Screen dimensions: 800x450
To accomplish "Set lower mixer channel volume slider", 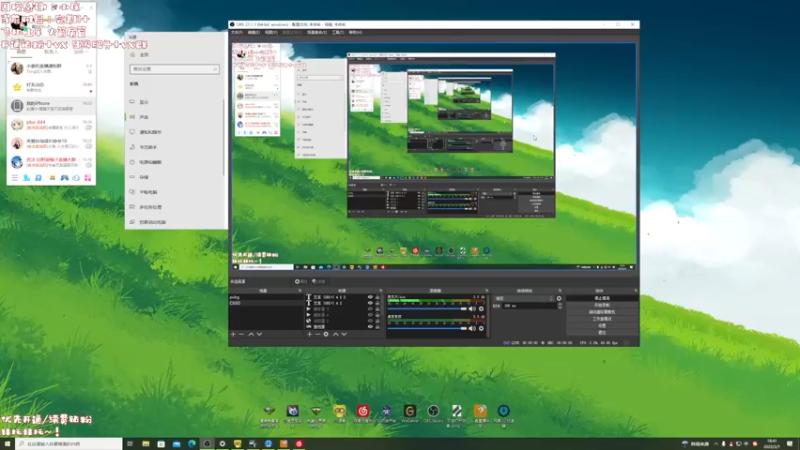I will 427,329.
